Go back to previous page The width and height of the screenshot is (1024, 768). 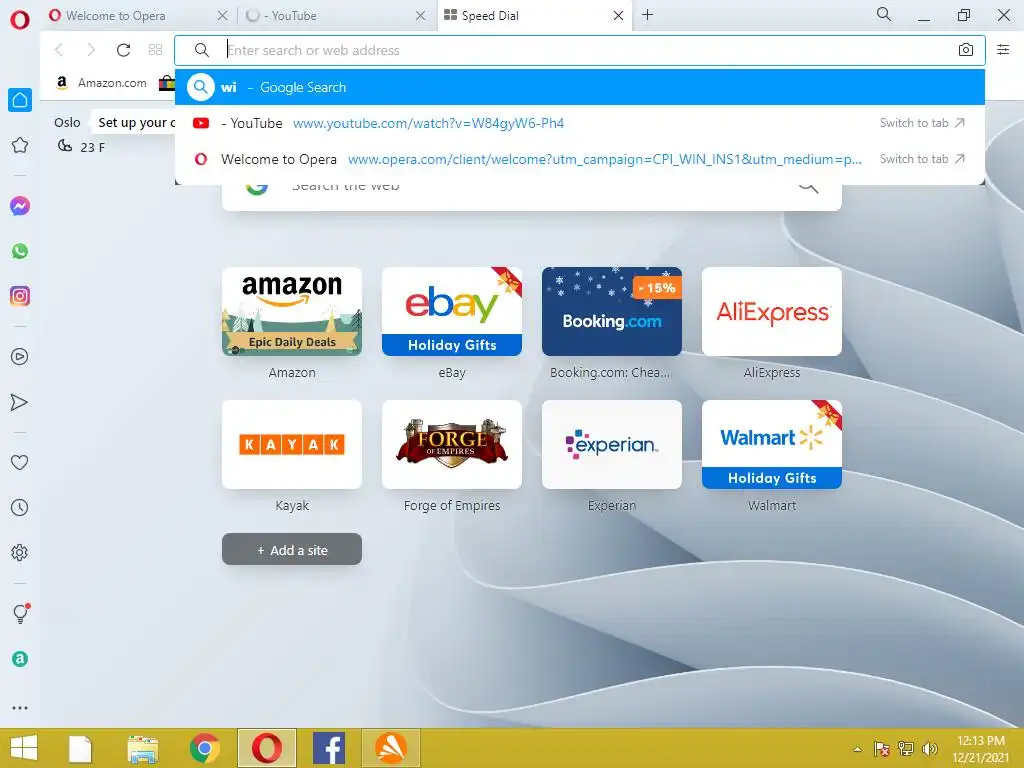(x=59, y=50)
